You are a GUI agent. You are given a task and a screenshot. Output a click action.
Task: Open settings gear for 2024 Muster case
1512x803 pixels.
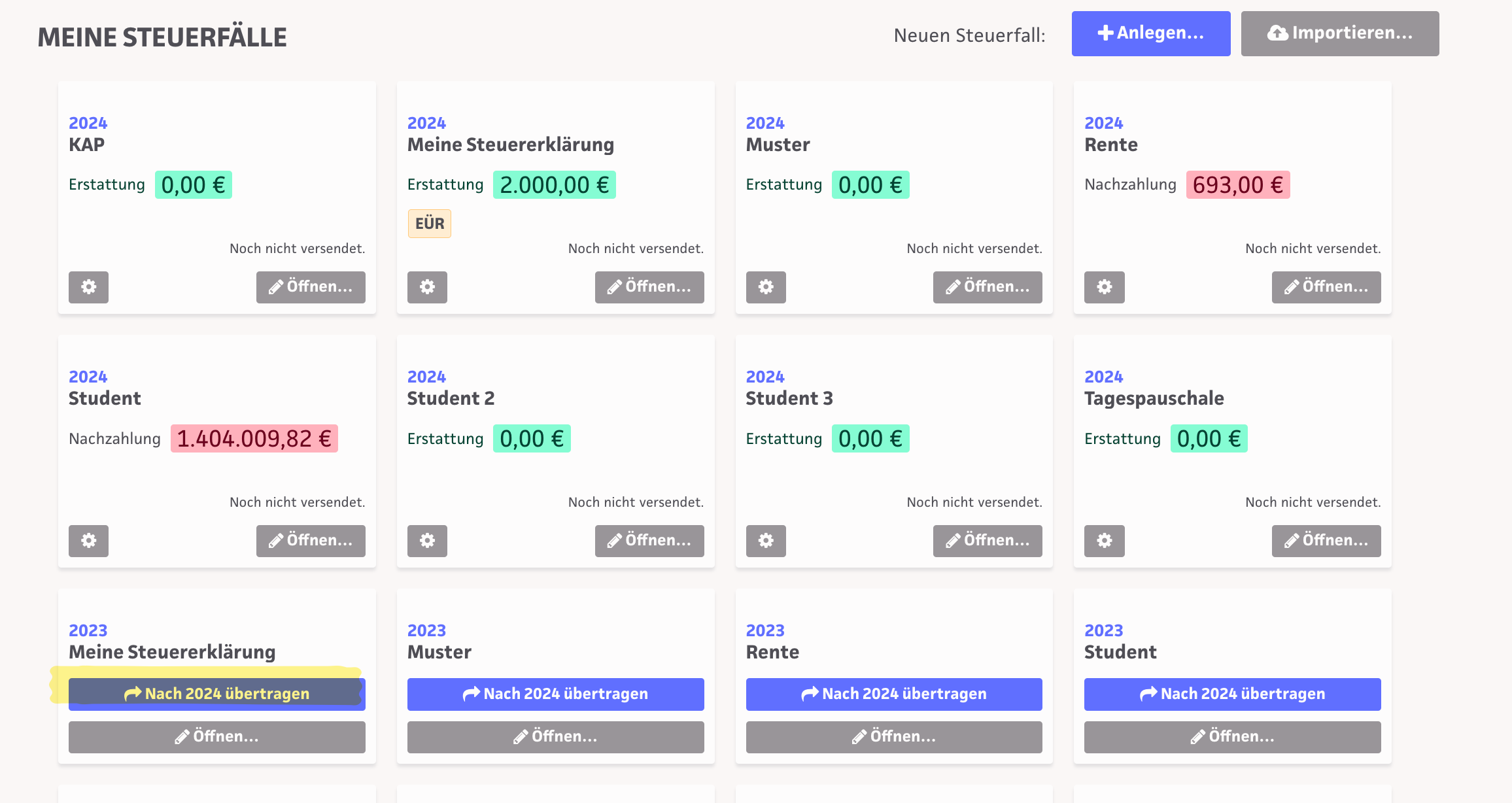click(x=766, y=287)
